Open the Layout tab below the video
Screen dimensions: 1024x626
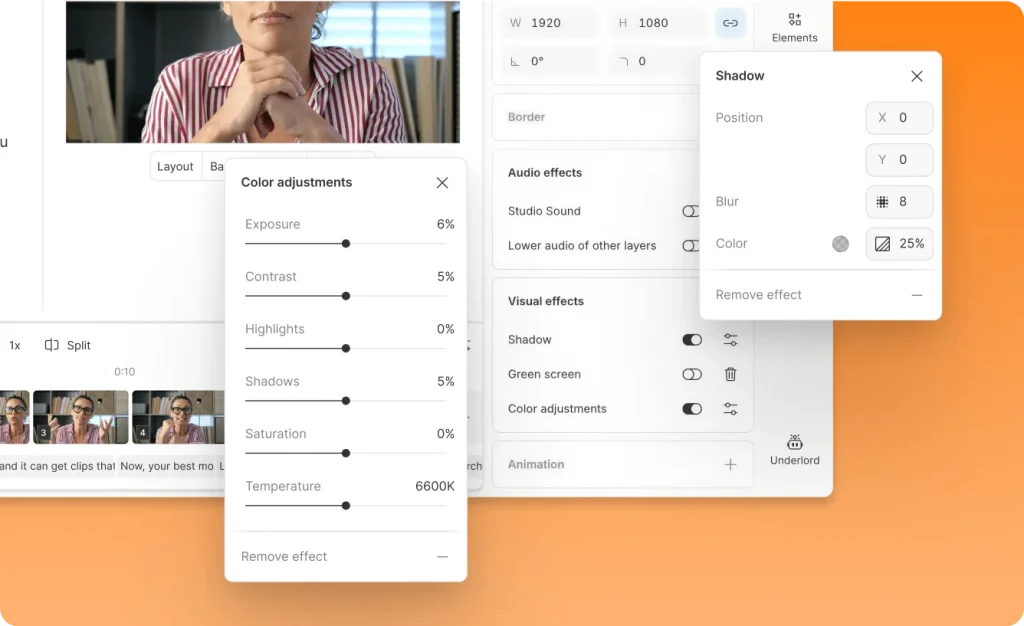point(175,166)
